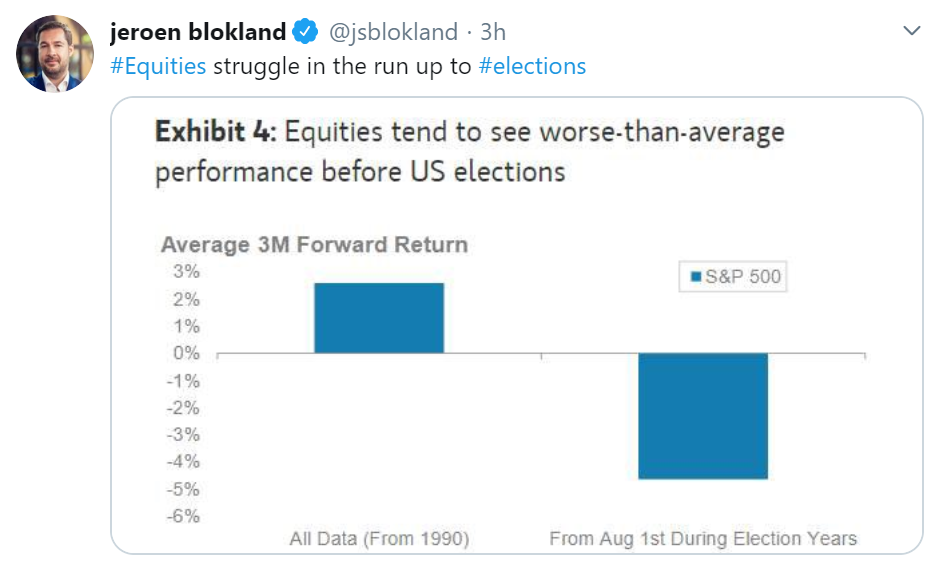Click the S&P 500 legend color swatch
Viewport: 944px width, 577px height.
(696, 277)
